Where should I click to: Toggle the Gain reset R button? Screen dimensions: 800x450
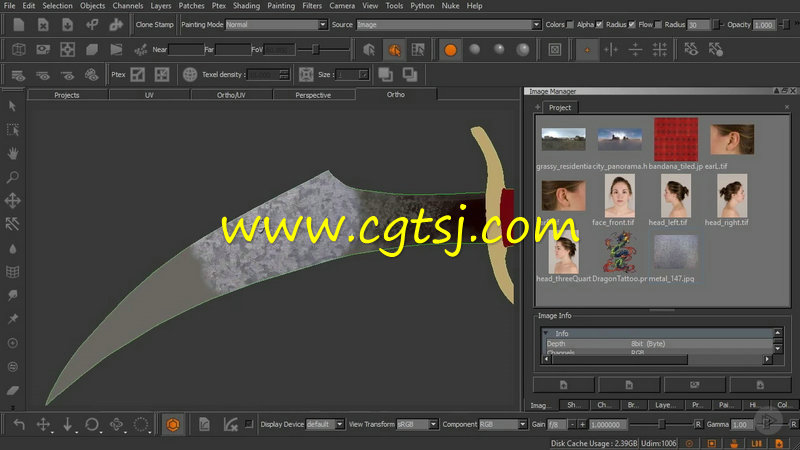[698, 424]
